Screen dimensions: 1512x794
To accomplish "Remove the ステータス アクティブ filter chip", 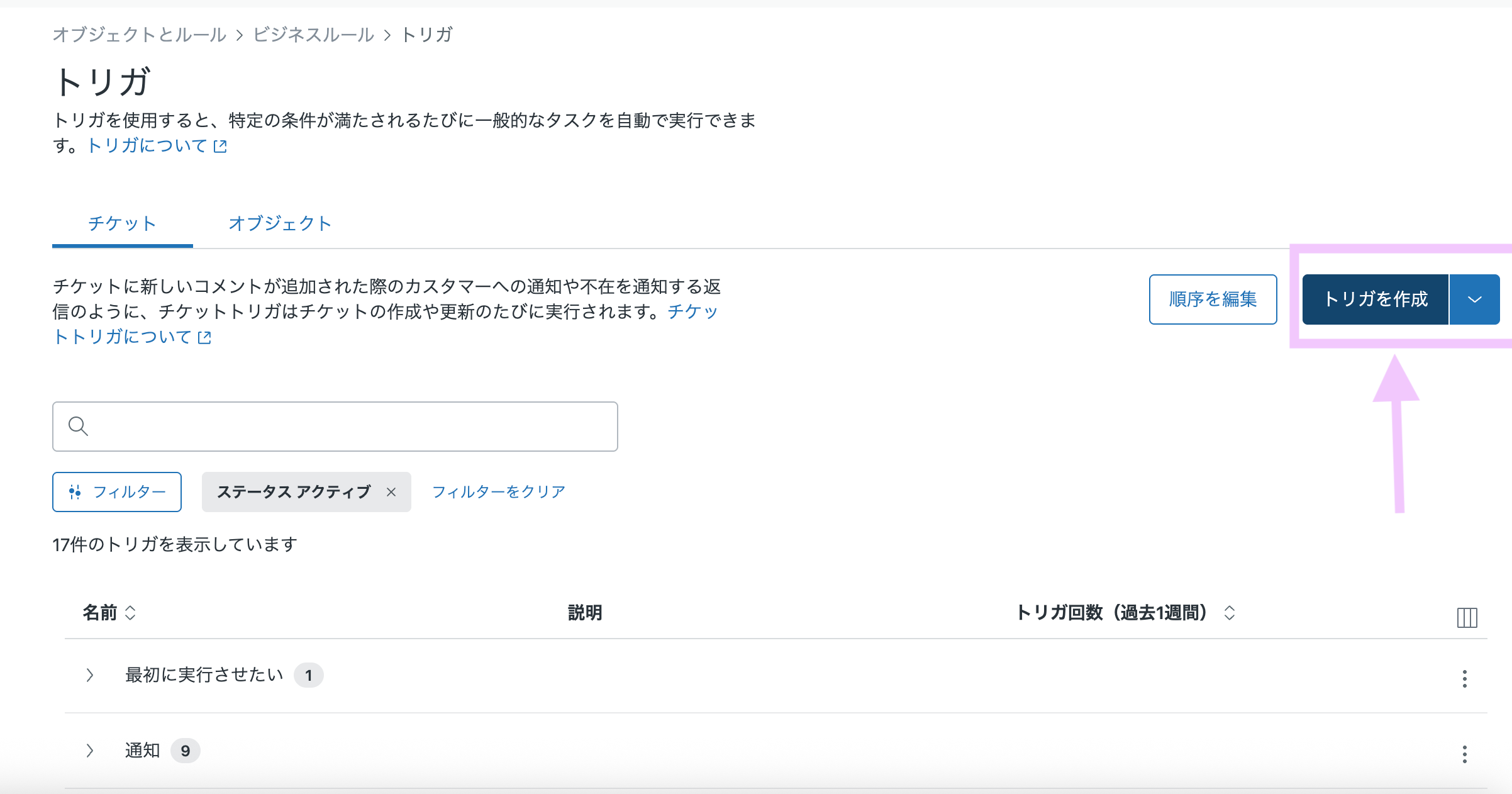I will (391, 492).
